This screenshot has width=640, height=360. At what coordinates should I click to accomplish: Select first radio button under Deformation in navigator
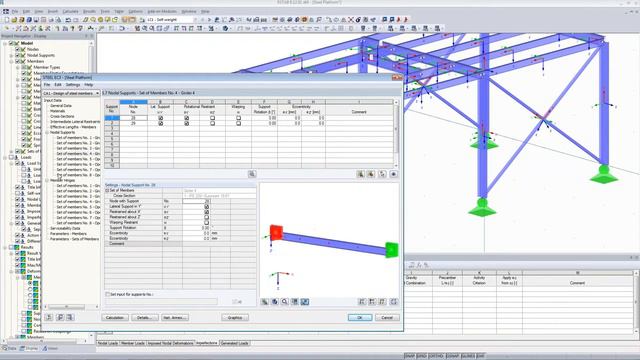[x=30, y=283]
